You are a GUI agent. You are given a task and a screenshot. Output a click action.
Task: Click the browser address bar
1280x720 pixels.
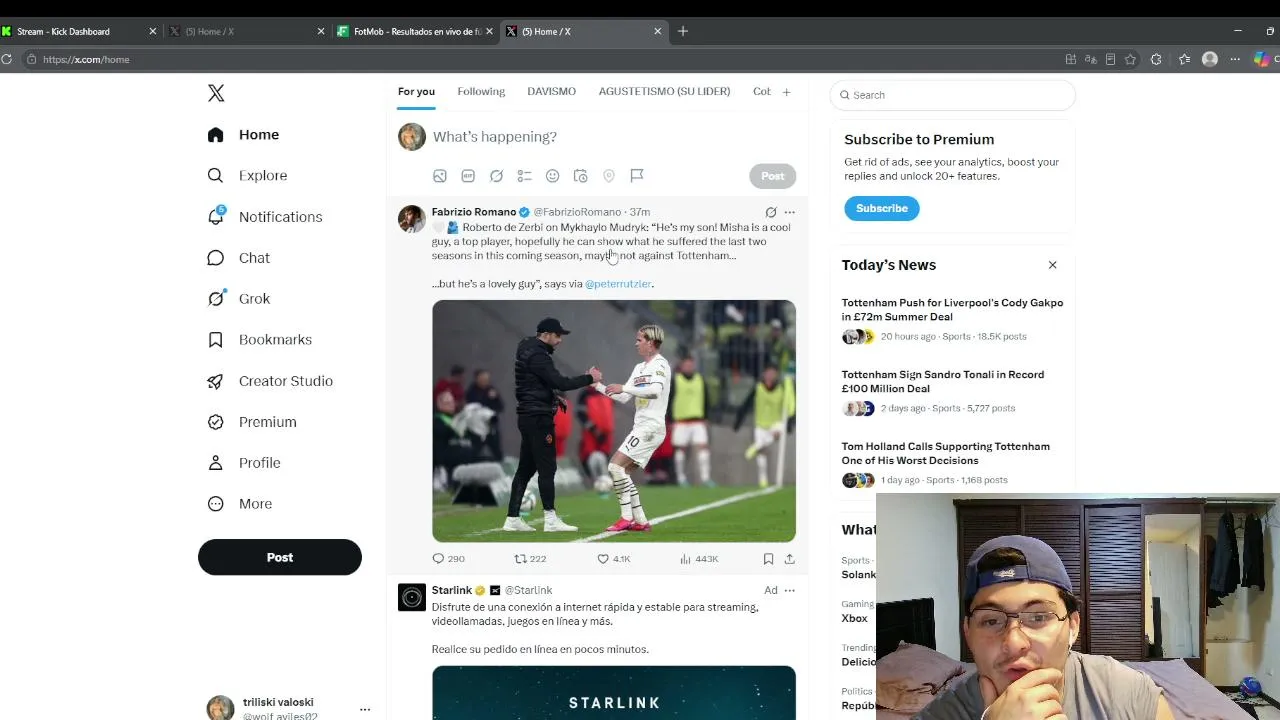pos(540,60)
